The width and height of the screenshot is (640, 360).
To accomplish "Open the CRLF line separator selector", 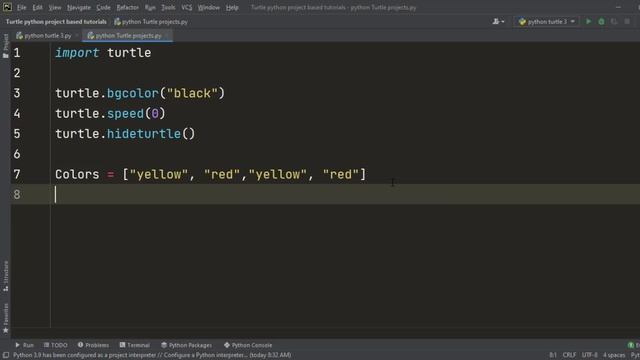I will click(x=569, y=355).
